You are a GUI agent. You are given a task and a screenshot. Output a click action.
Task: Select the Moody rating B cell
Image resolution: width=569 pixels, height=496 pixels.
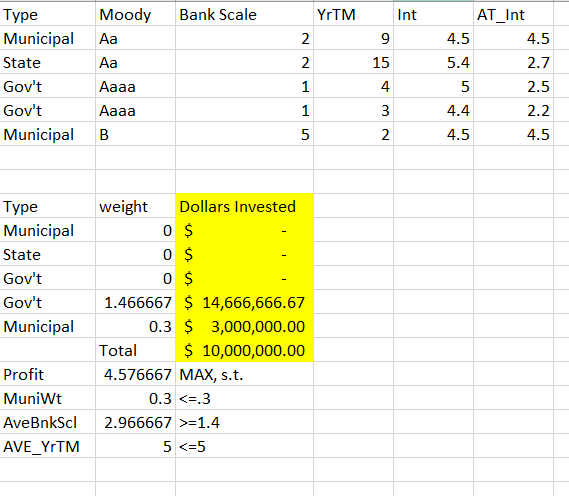(x=135, y=134)
